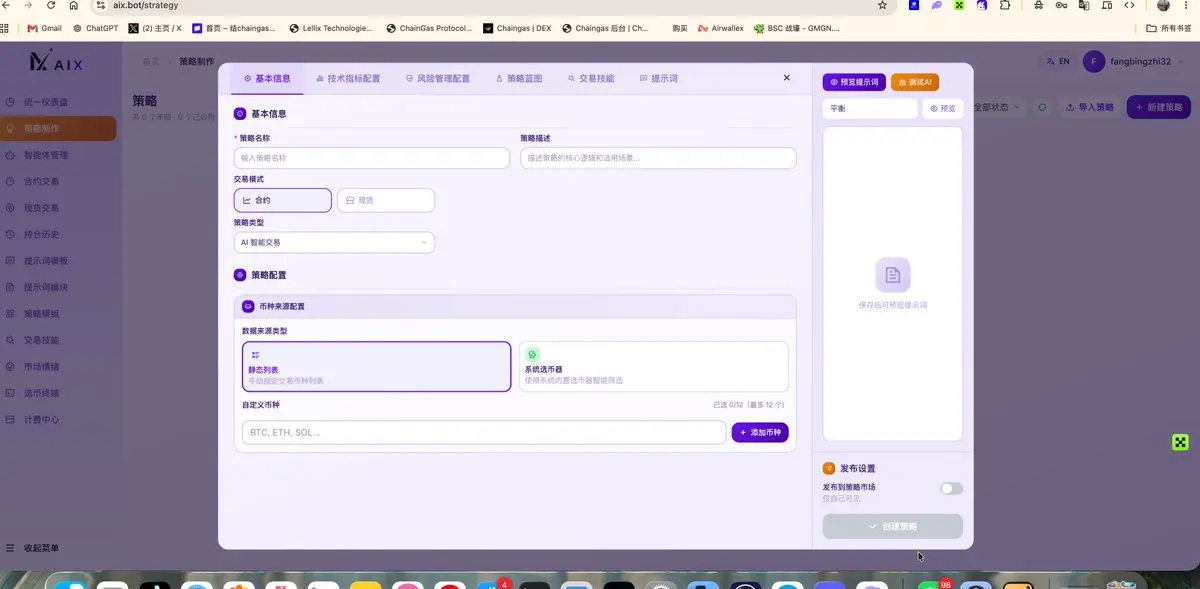Open the Gmail bookmark

(x=45, y=28)
